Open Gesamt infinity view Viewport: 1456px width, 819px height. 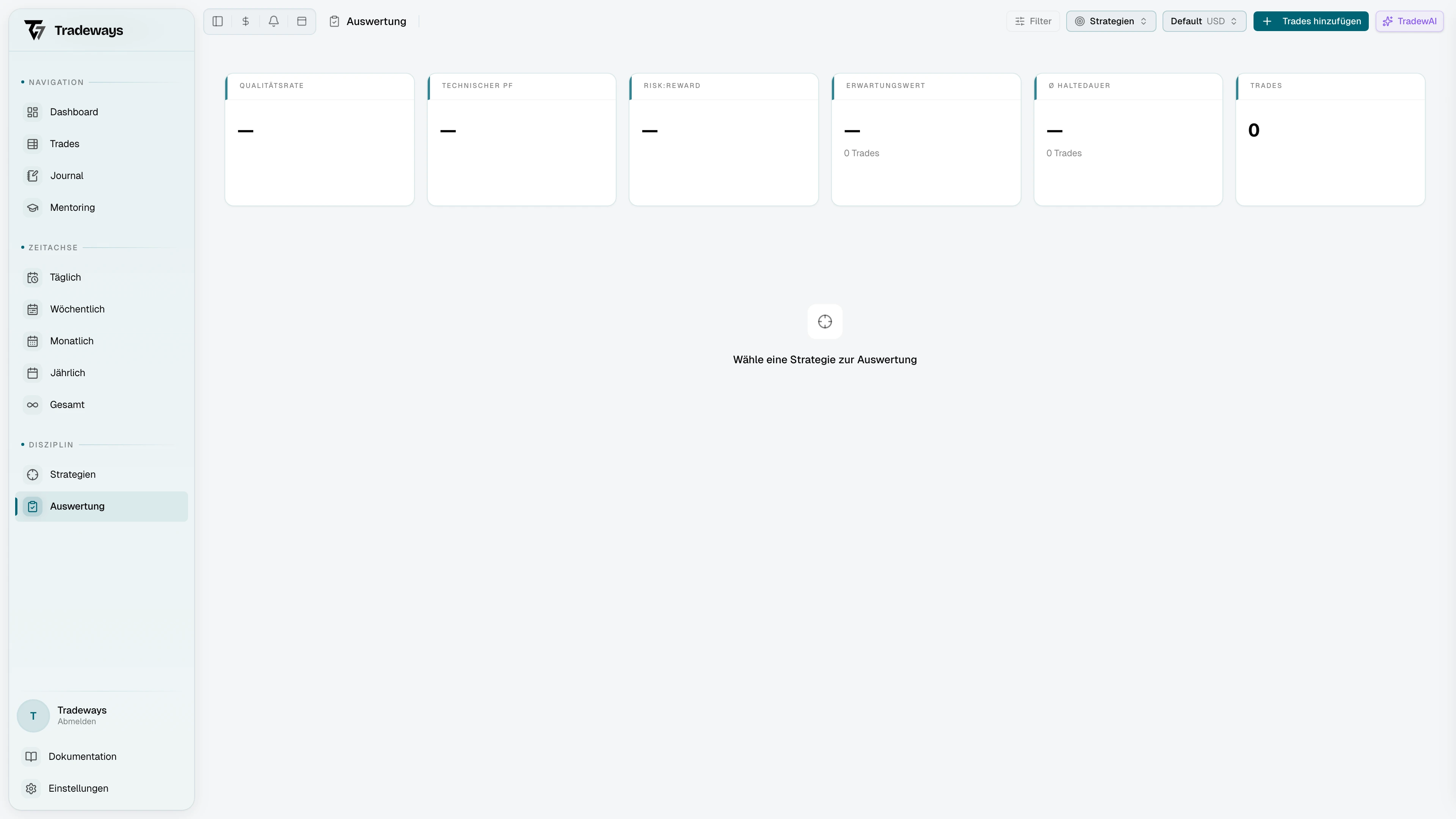click(67, 405)
